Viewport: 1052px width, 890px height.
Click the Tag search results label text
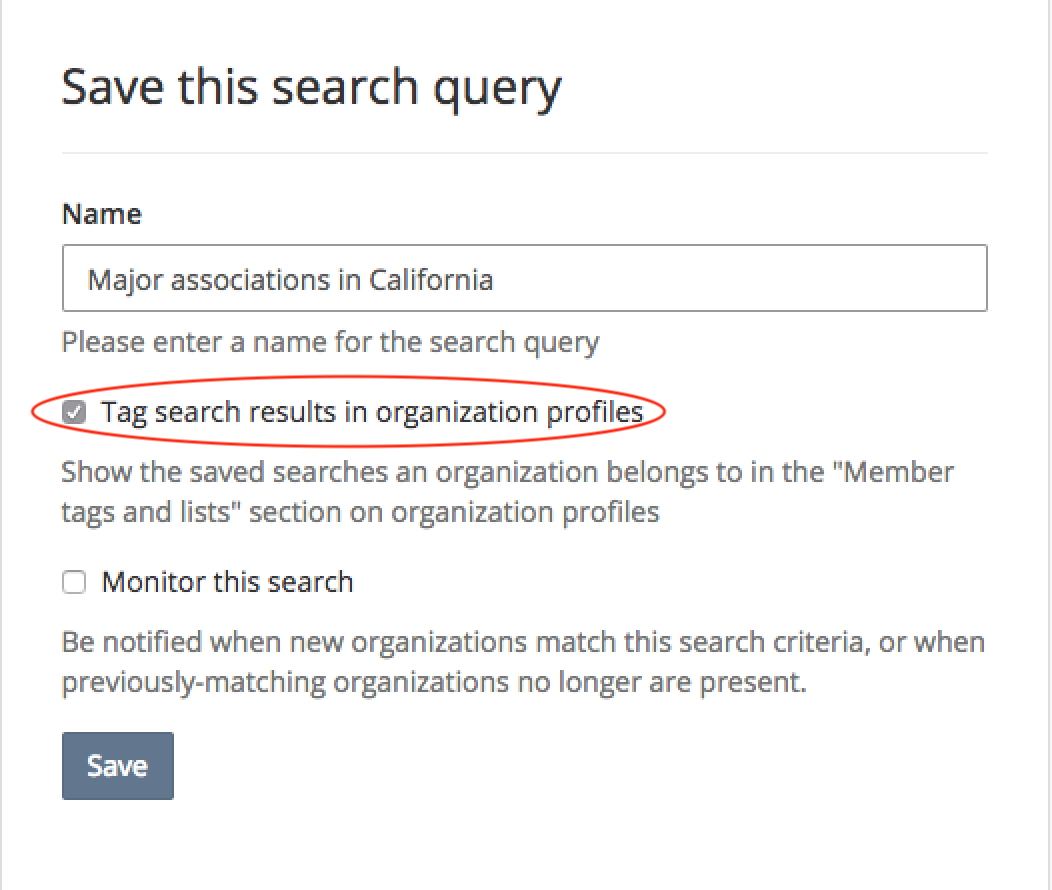click(x=370, y=411)
